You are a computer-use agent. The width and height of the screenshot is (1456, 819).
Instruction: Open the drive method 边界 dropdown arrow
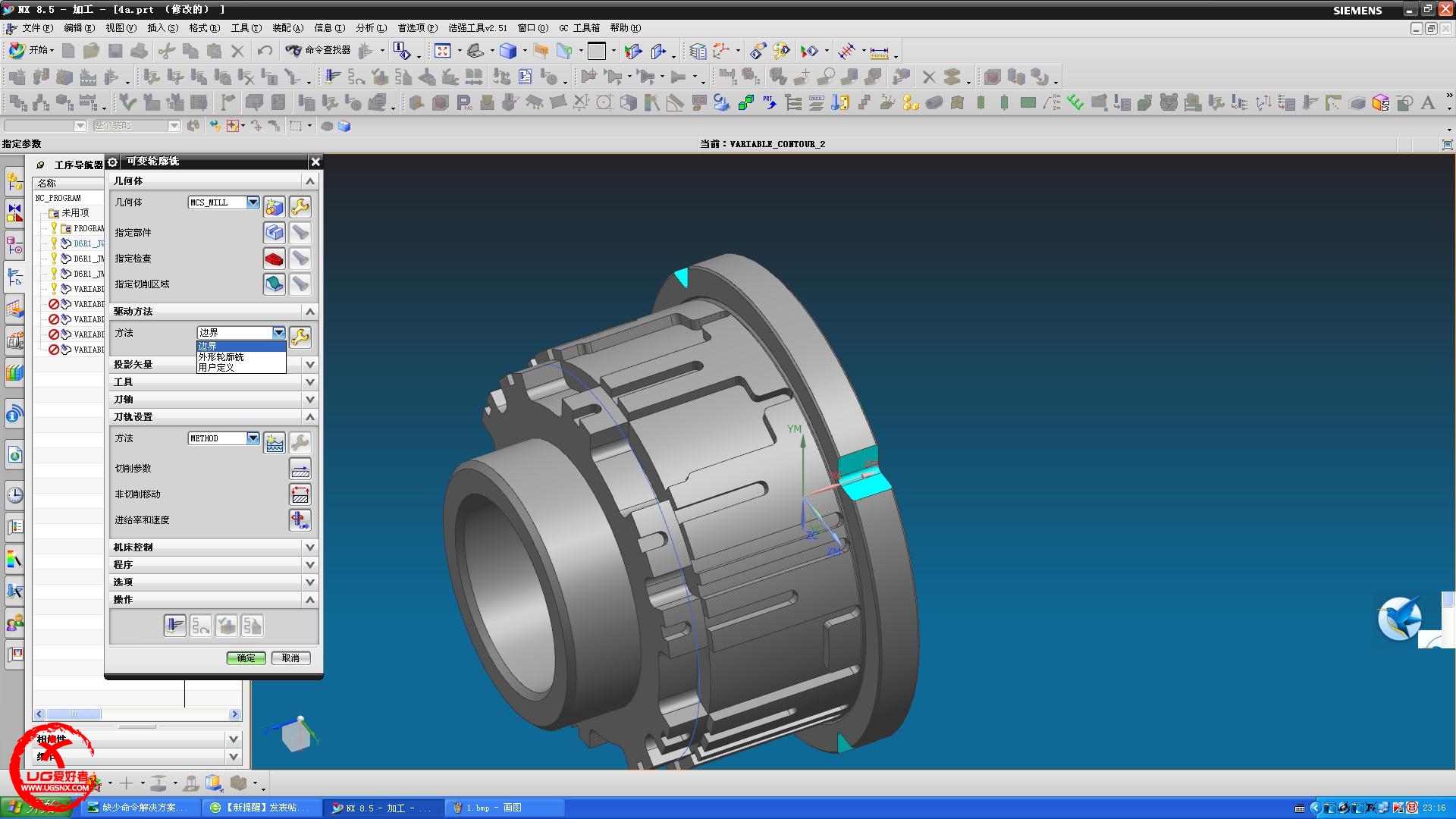click(x=279, y=332)
